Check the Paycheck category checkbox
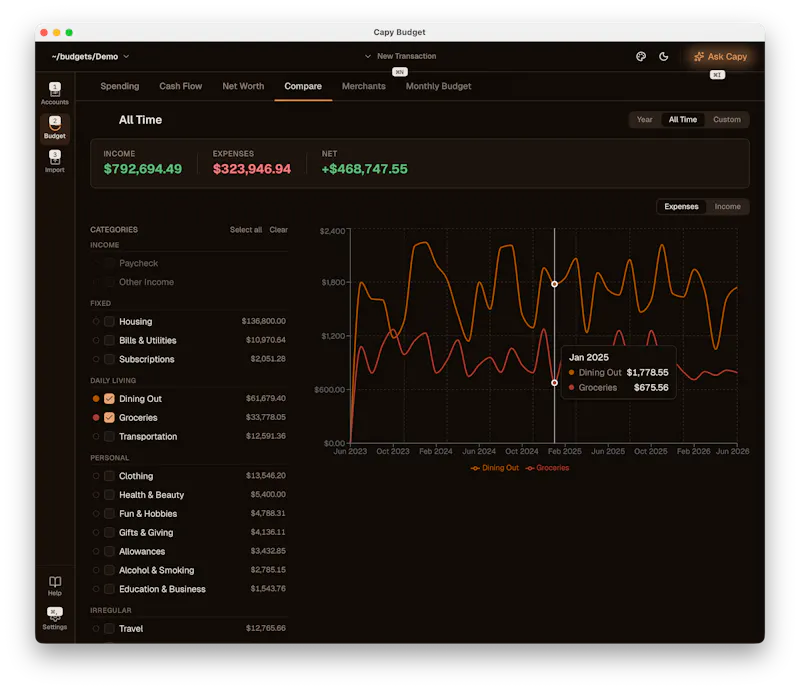 [x=109, y=263]
